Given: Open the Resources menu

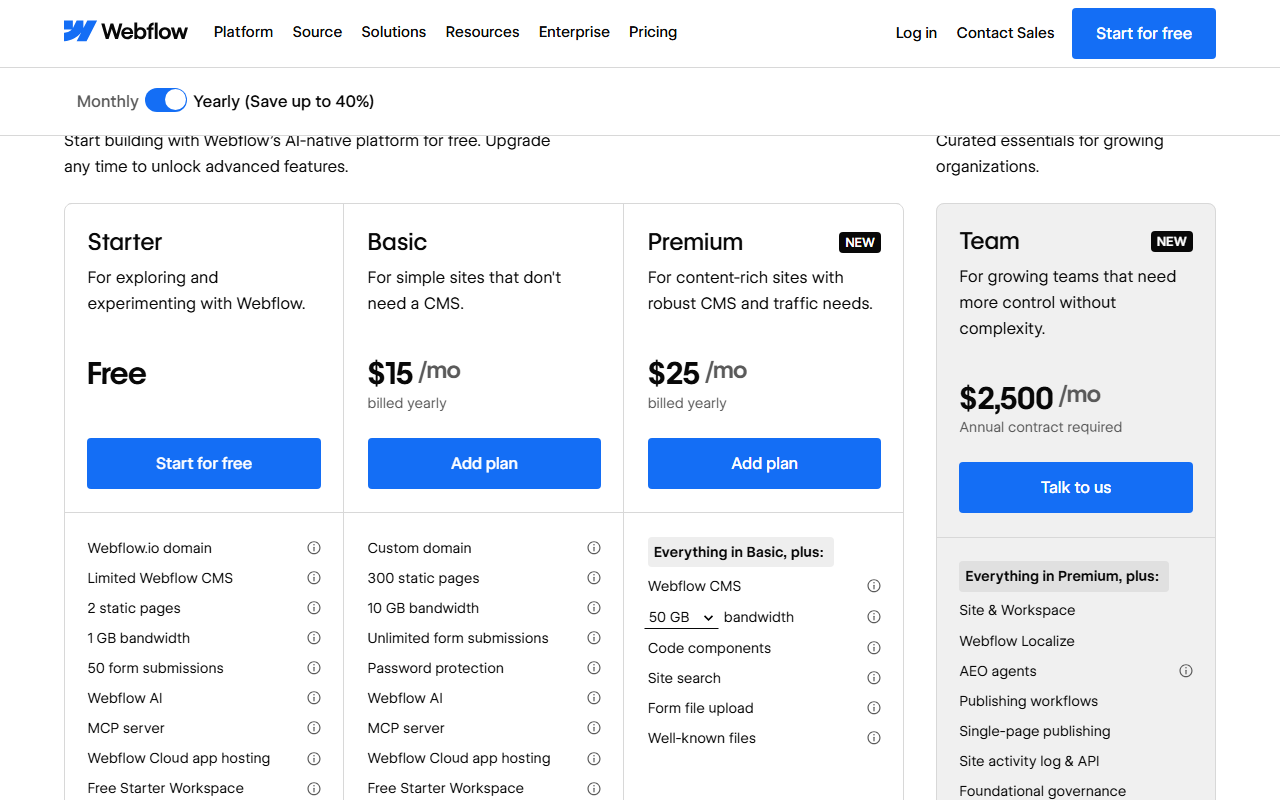Looking at the screenshot, I should 482,32.
